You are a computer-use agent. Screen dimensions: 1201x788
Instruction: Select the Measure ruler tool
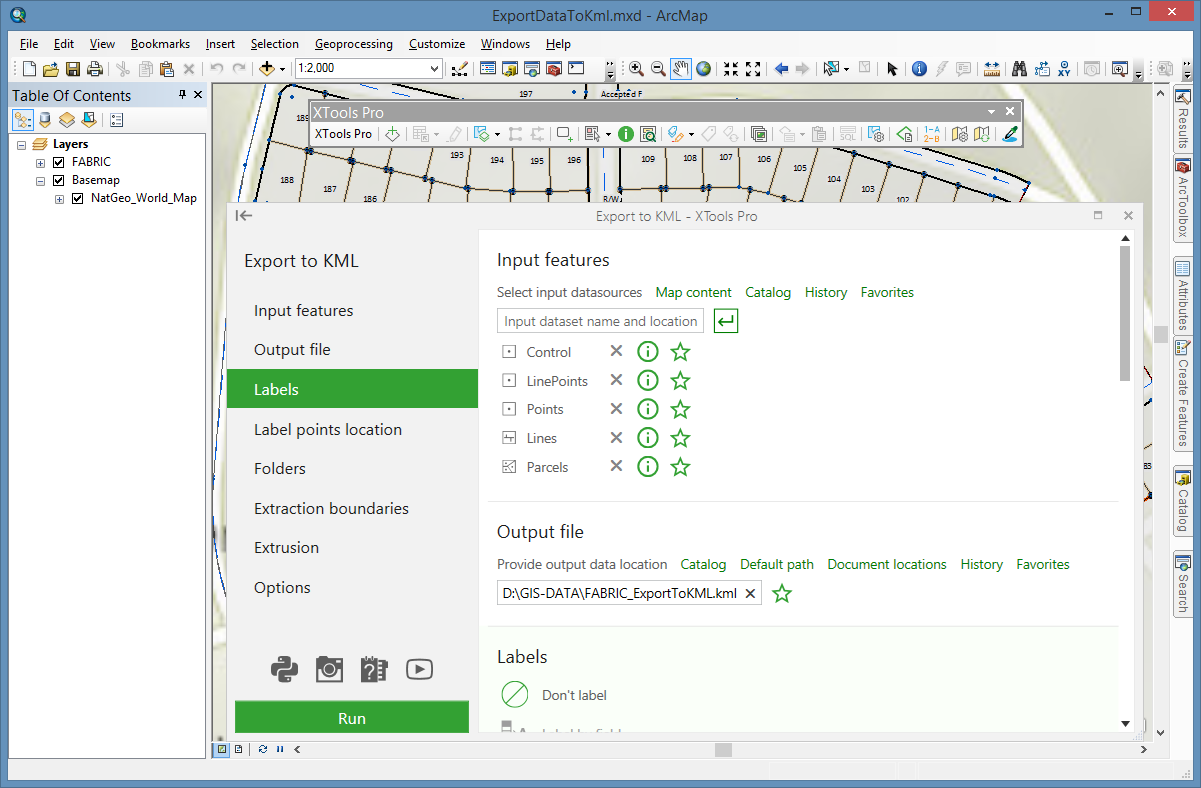click(x=992, y=69)
